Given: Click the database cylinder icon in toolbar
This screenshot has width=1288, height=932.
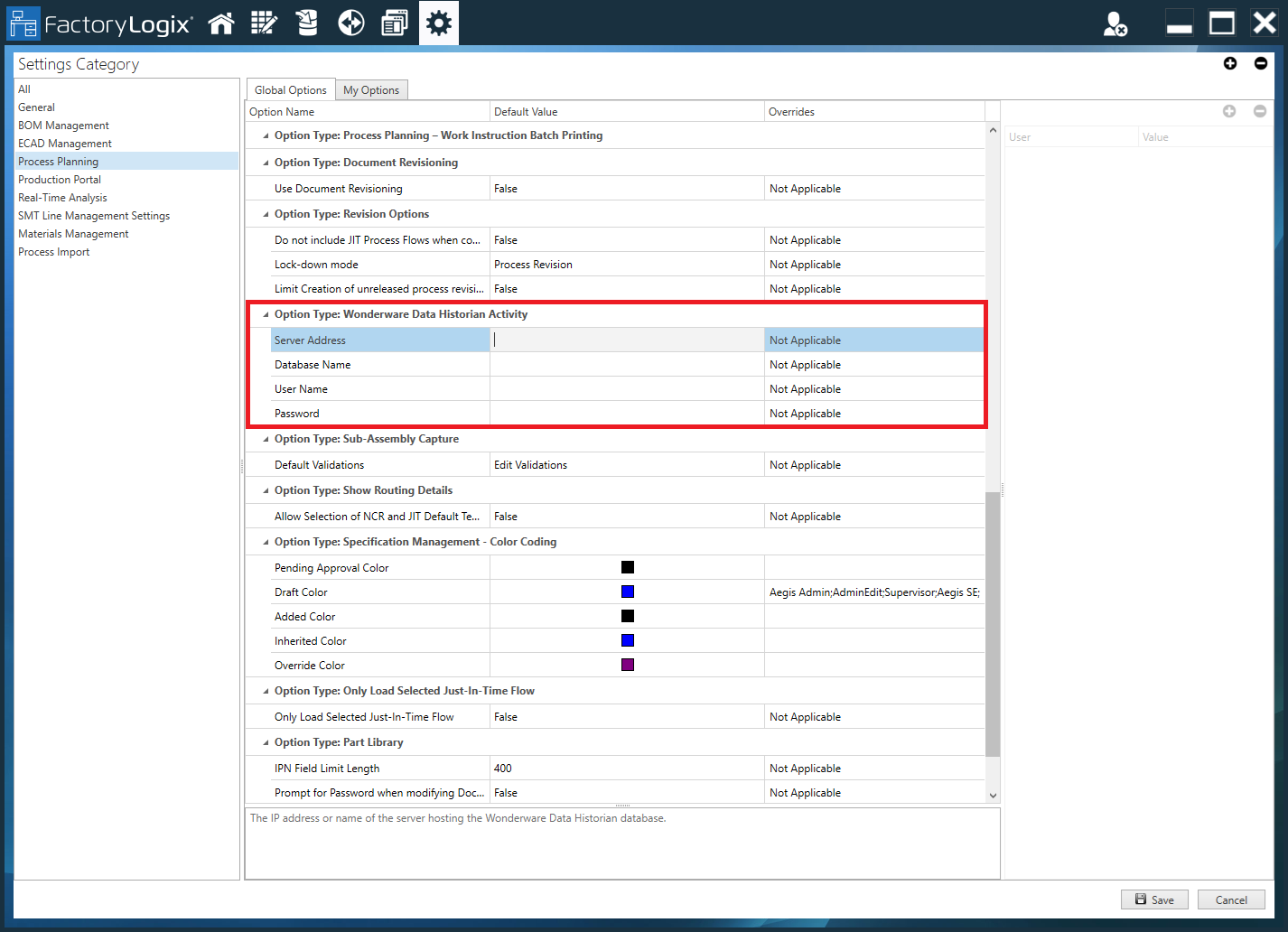Looking at the screenshot, I should tap(307, 23).
